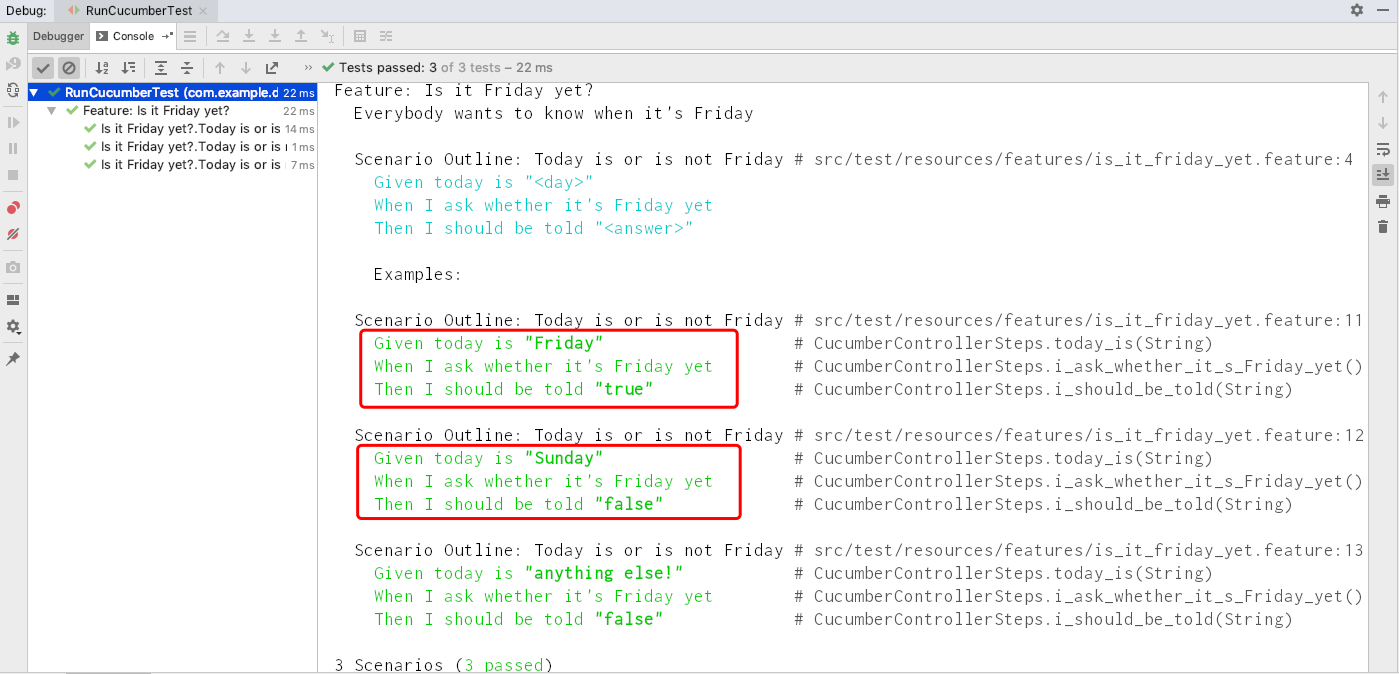Open link is_it_friday_yet.feature:12
Screen dimensions: 1399x674
tap(1088, 436)
